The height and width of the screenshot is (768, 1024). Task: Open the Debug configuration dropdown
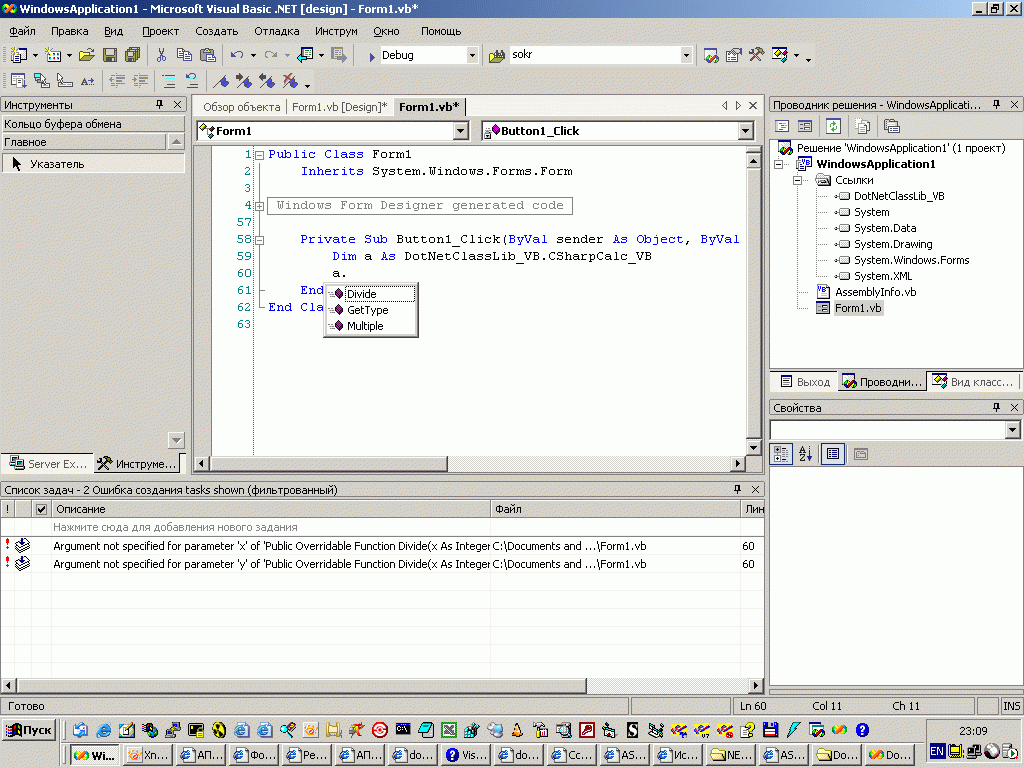(x=471, y=55)
